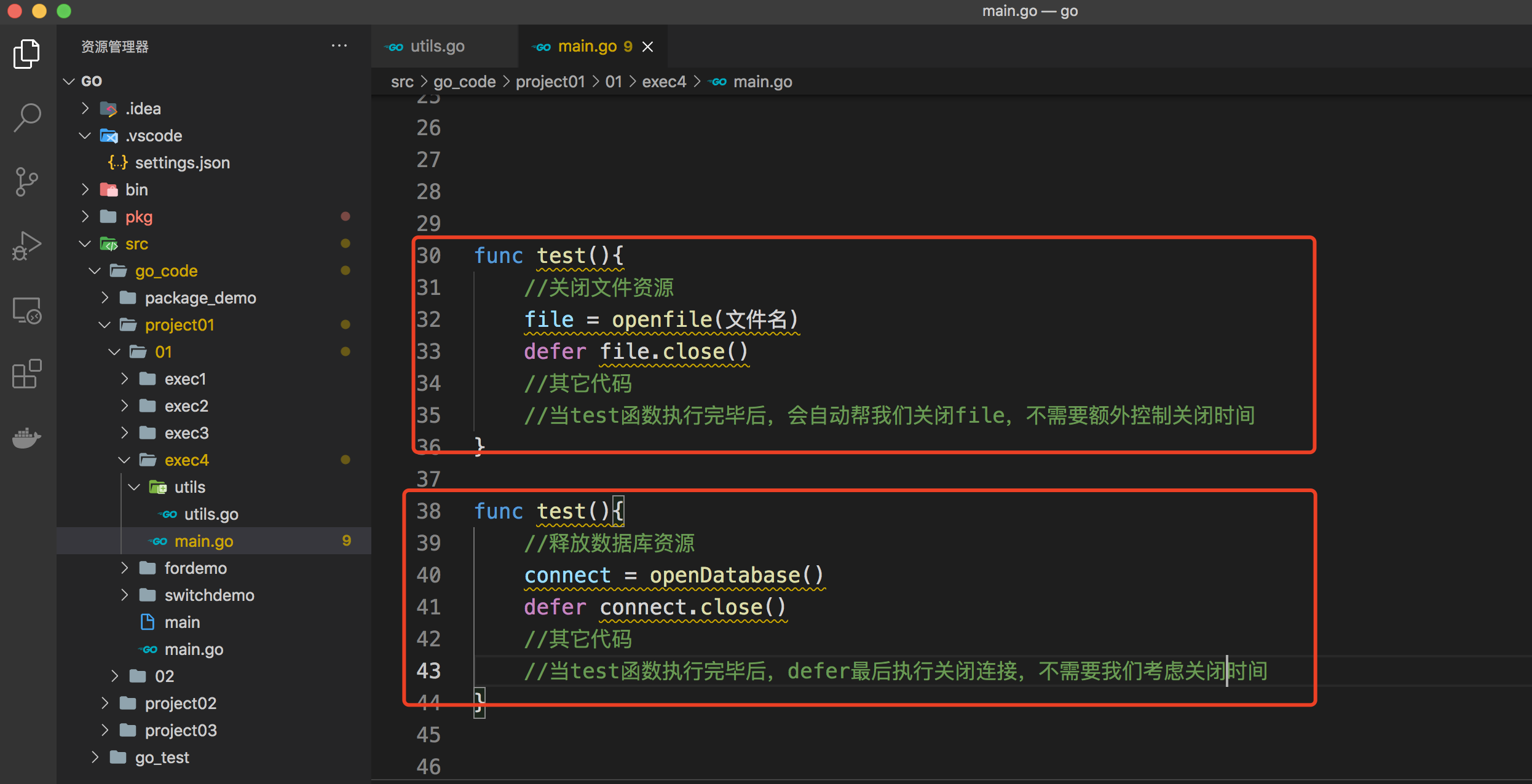Click line number 43 in the gutter
1532x784 pixels.
click(428, 670)
